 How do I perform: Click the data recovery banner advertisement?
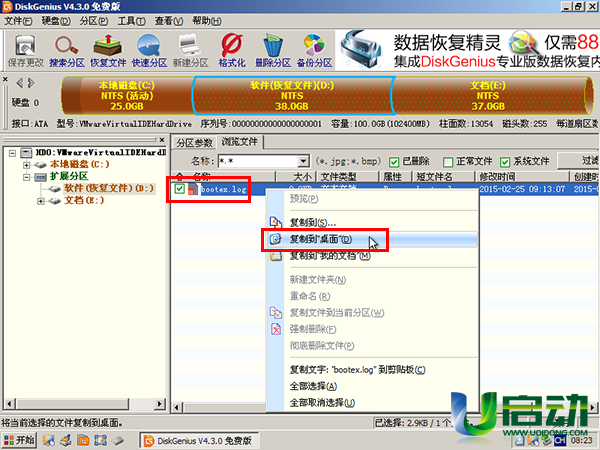pos(468,51)
